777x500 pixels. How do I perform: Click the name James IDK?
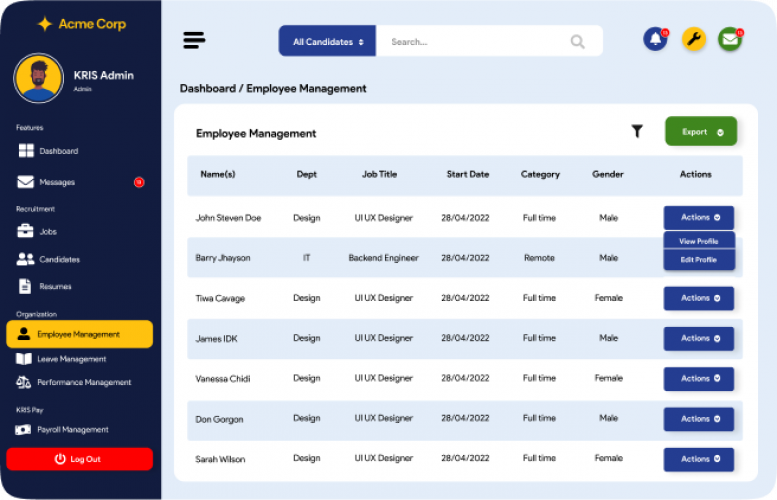pos(216,338)
